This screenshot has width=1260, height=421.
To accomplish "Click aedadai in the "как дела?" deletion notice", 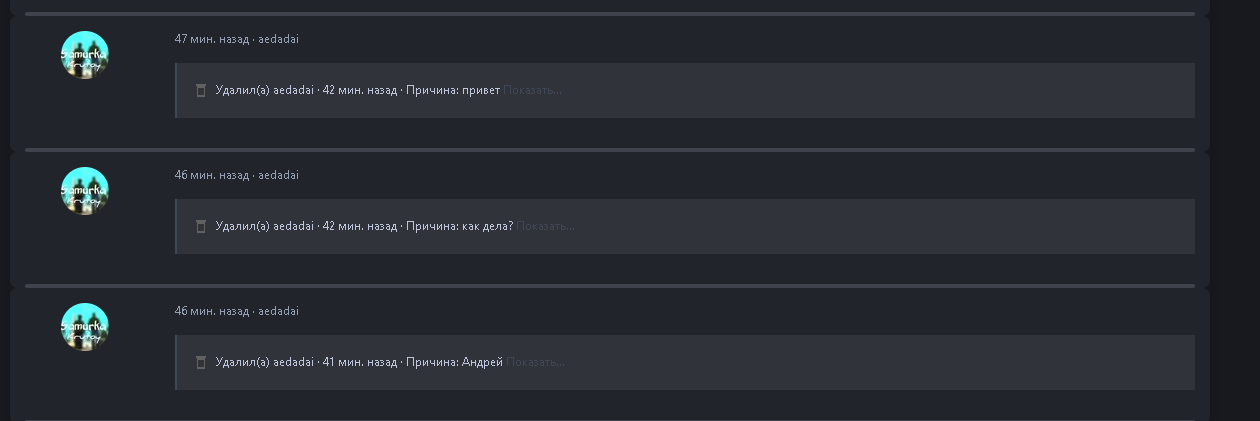I will 294,226.
